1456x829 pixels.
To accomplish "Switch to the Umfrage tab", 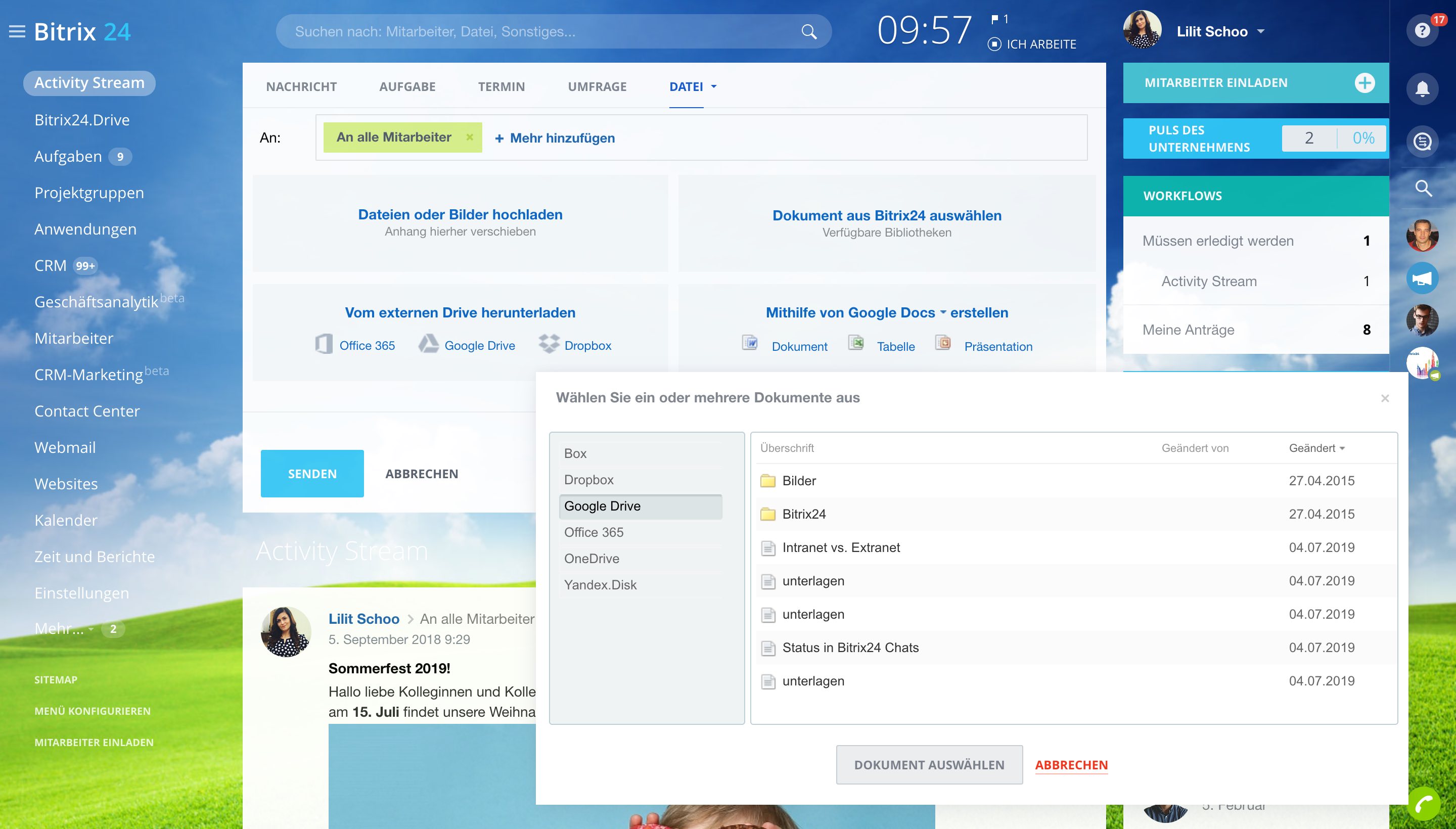I will pyautogui.click(x=597, y=86).
